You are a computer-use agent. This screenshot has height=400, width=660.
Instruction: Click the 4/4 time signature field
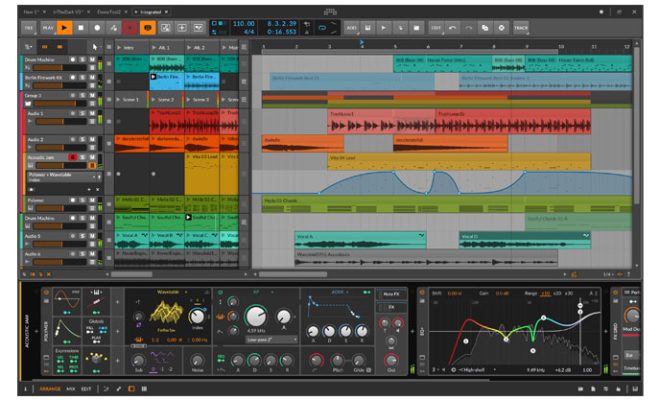point(249,32)
